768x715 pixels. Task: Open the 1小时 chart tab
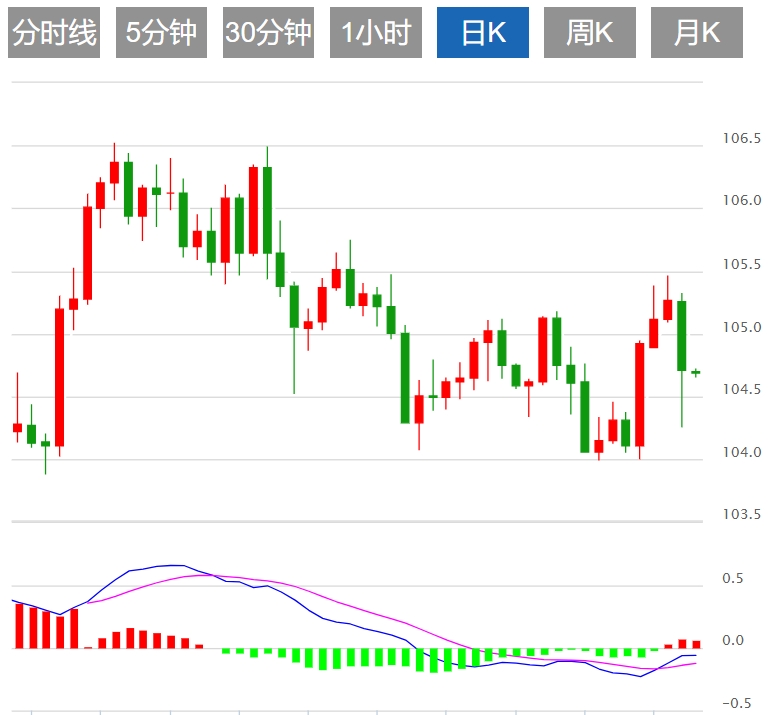pyautogui.click(x=376, y=32)
